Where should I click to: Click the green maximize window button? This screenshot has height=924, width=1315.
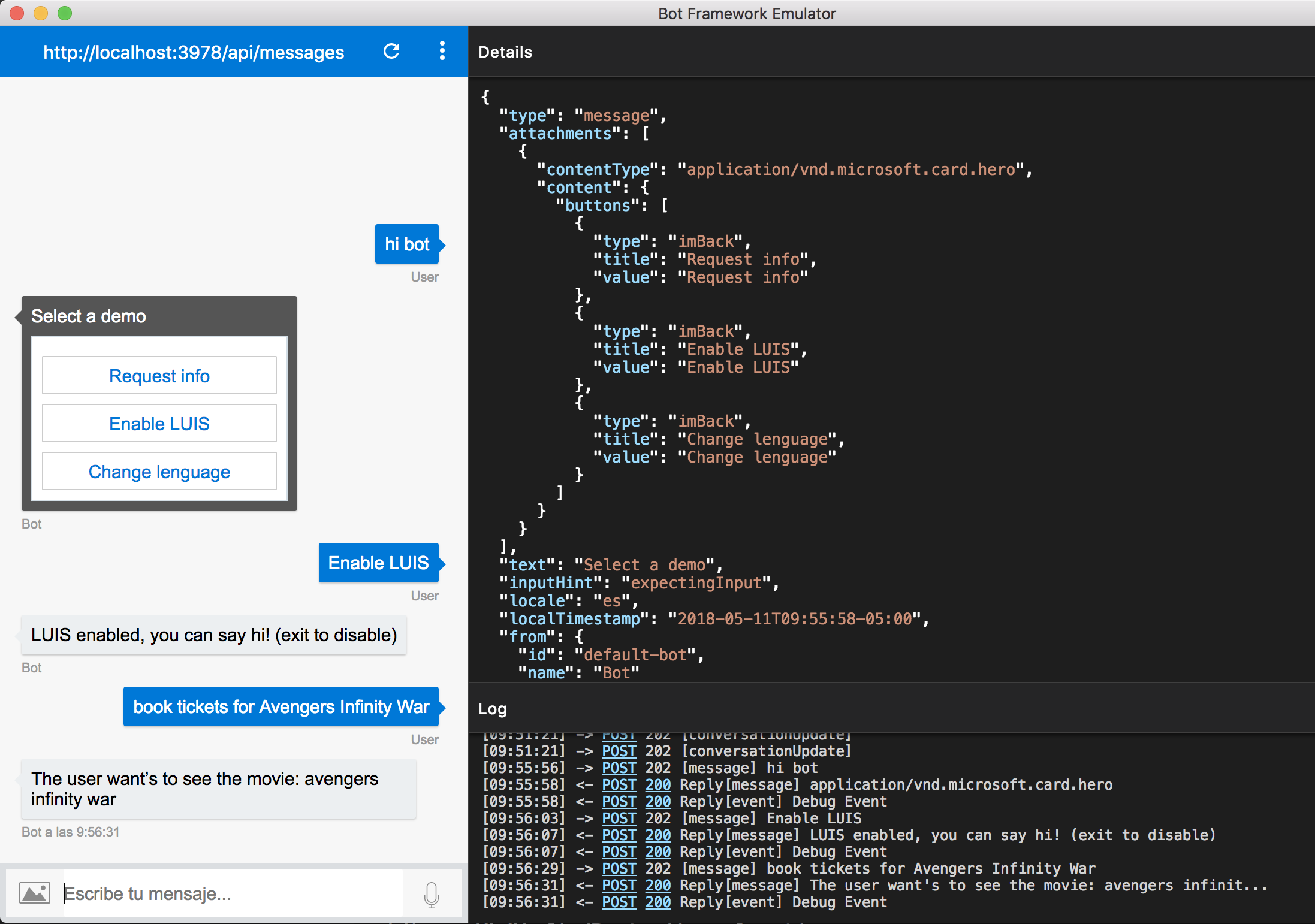click(x=65, y=13)
